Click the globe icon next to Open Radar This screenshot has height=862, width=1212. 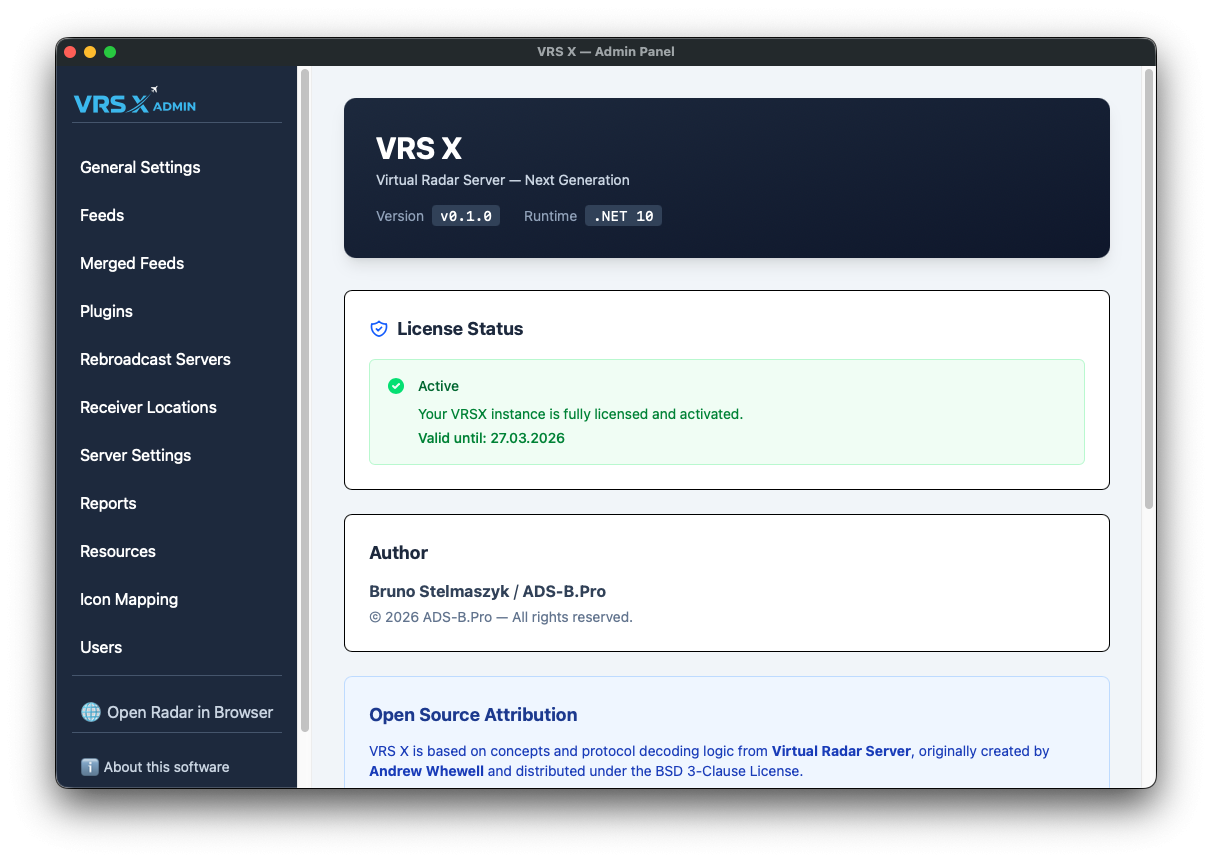(x=90, y=712)
